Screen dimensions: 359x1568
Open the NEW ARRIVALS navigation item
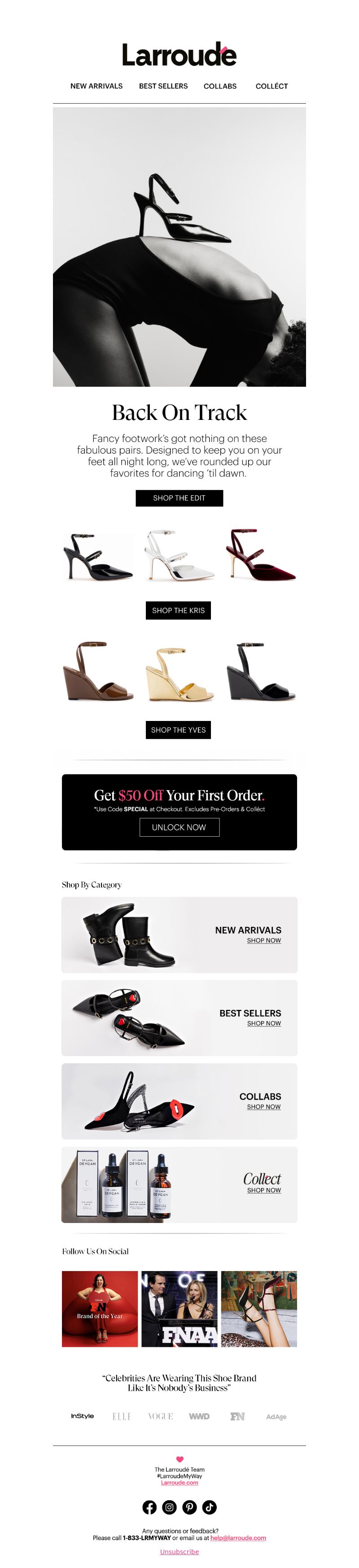(96, 86)
